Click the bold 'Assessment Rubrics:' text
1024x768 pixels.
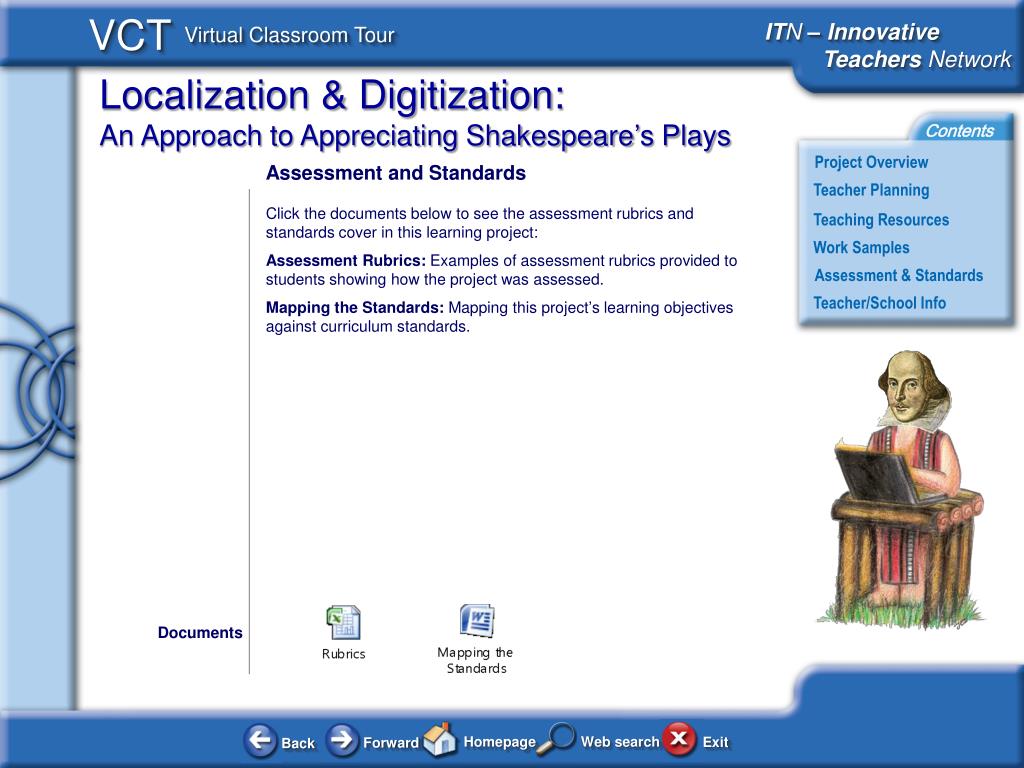pos(345,261)
